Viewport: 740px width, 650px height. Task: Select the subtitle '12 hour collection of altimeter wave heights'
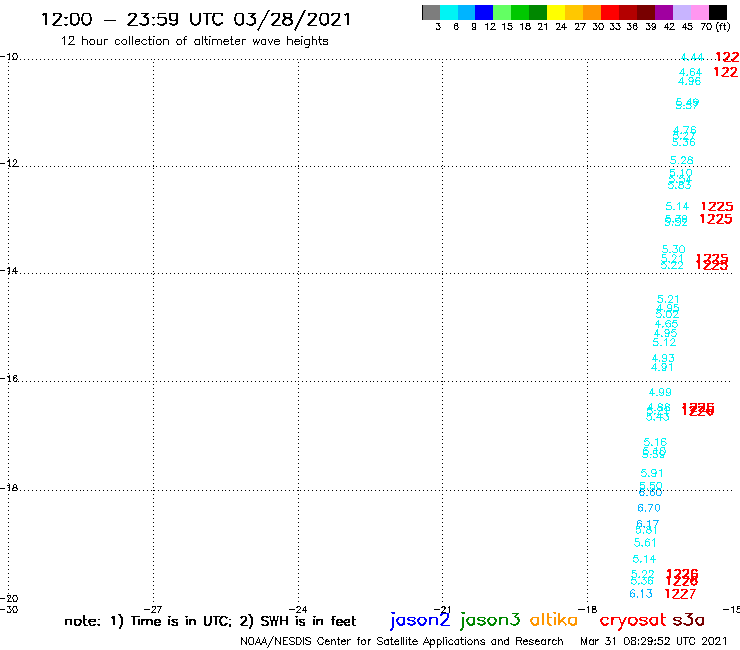click(194, 41)
